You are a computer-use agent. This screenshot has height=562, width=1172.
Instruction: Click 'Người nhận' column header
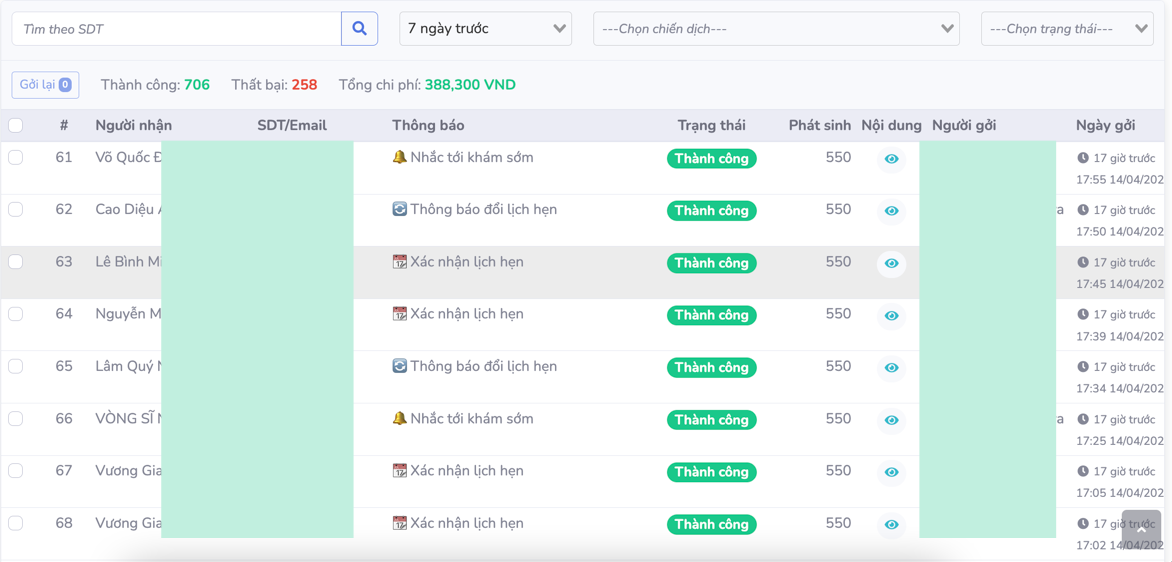(134, 126)
